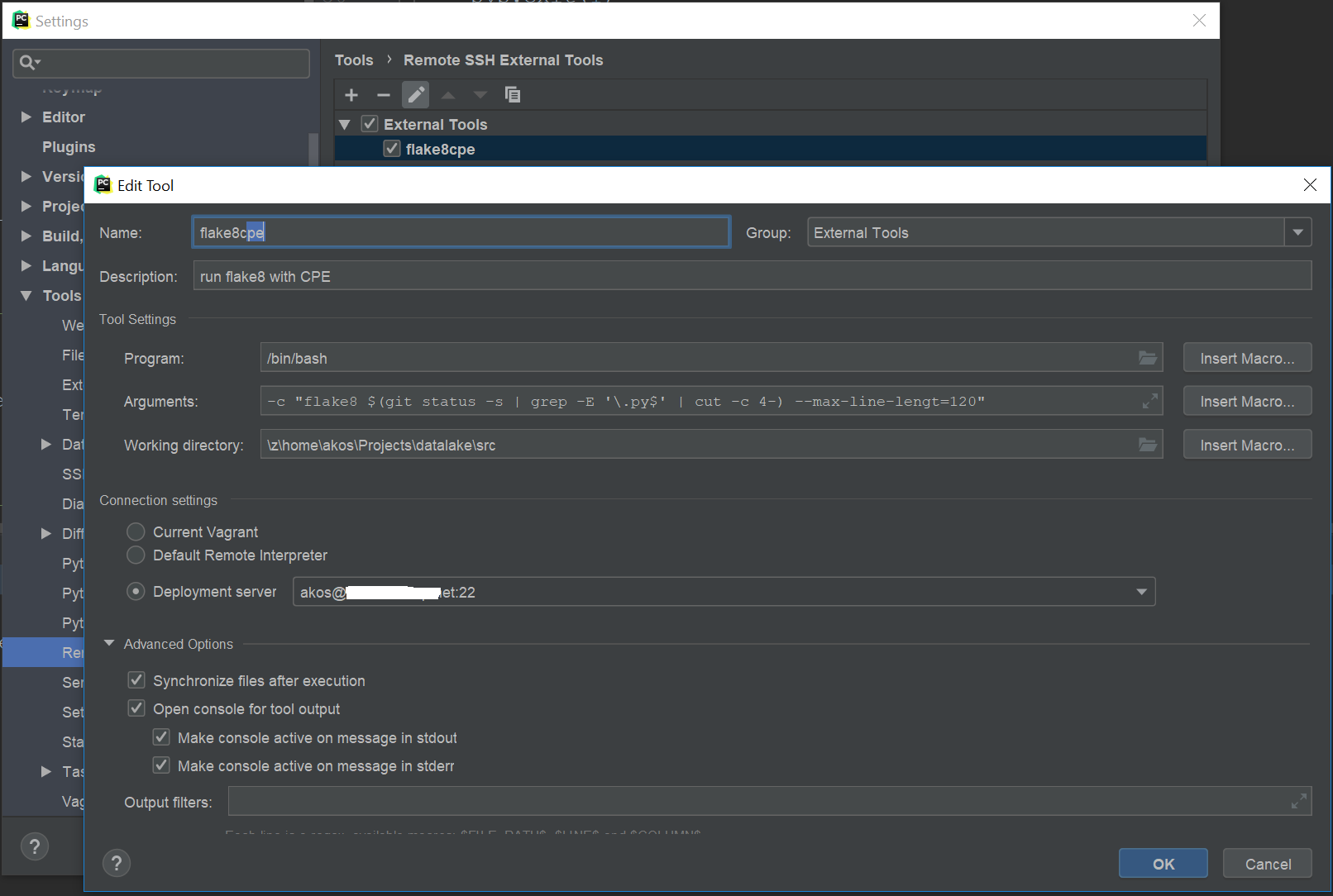Screen dimensions: 1333x896
Task: Open the Group dropdown
Action: click(x=1298, y=232)
